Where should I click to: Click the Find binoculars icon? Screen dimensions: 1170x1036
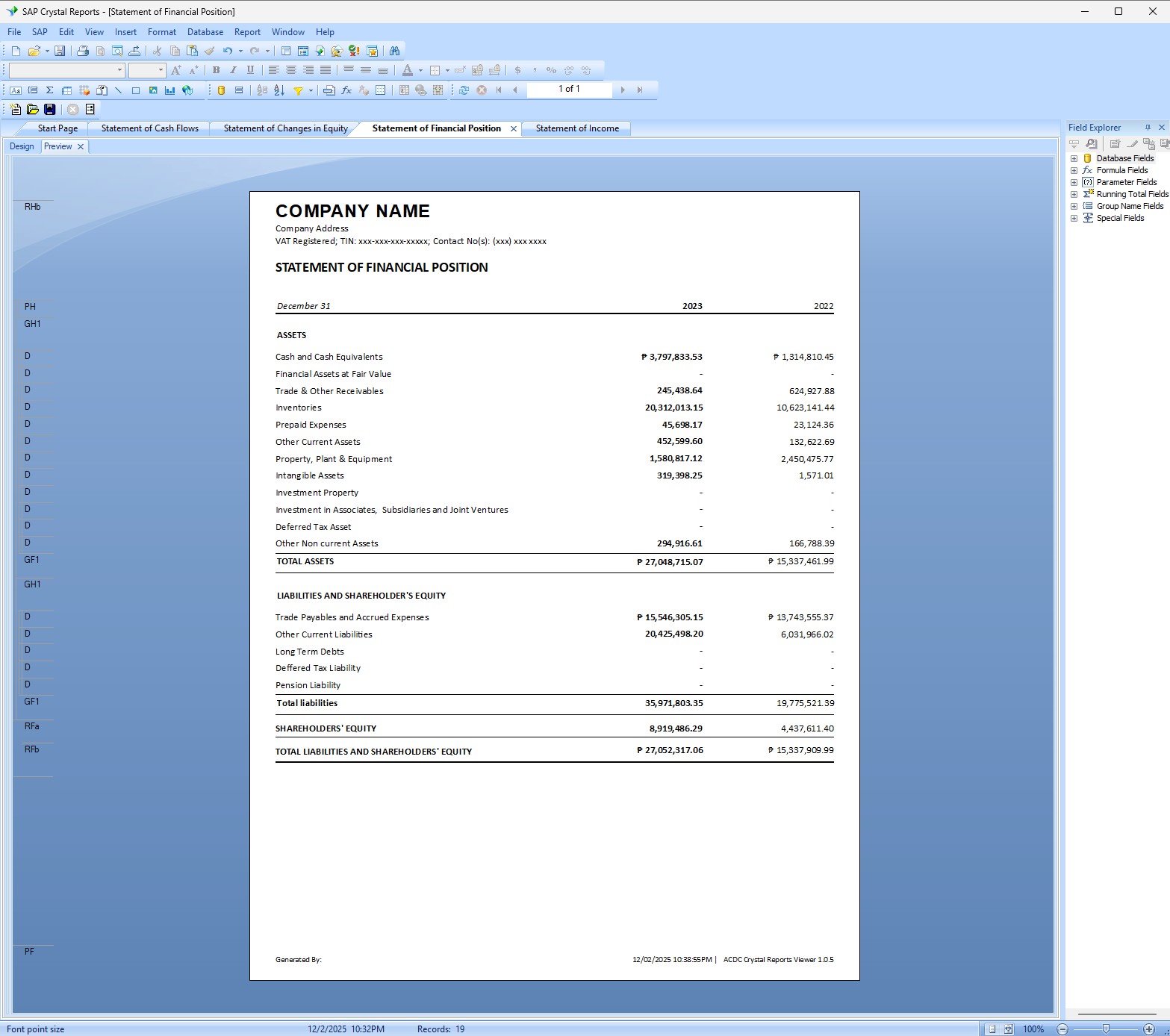pos(394,51)
